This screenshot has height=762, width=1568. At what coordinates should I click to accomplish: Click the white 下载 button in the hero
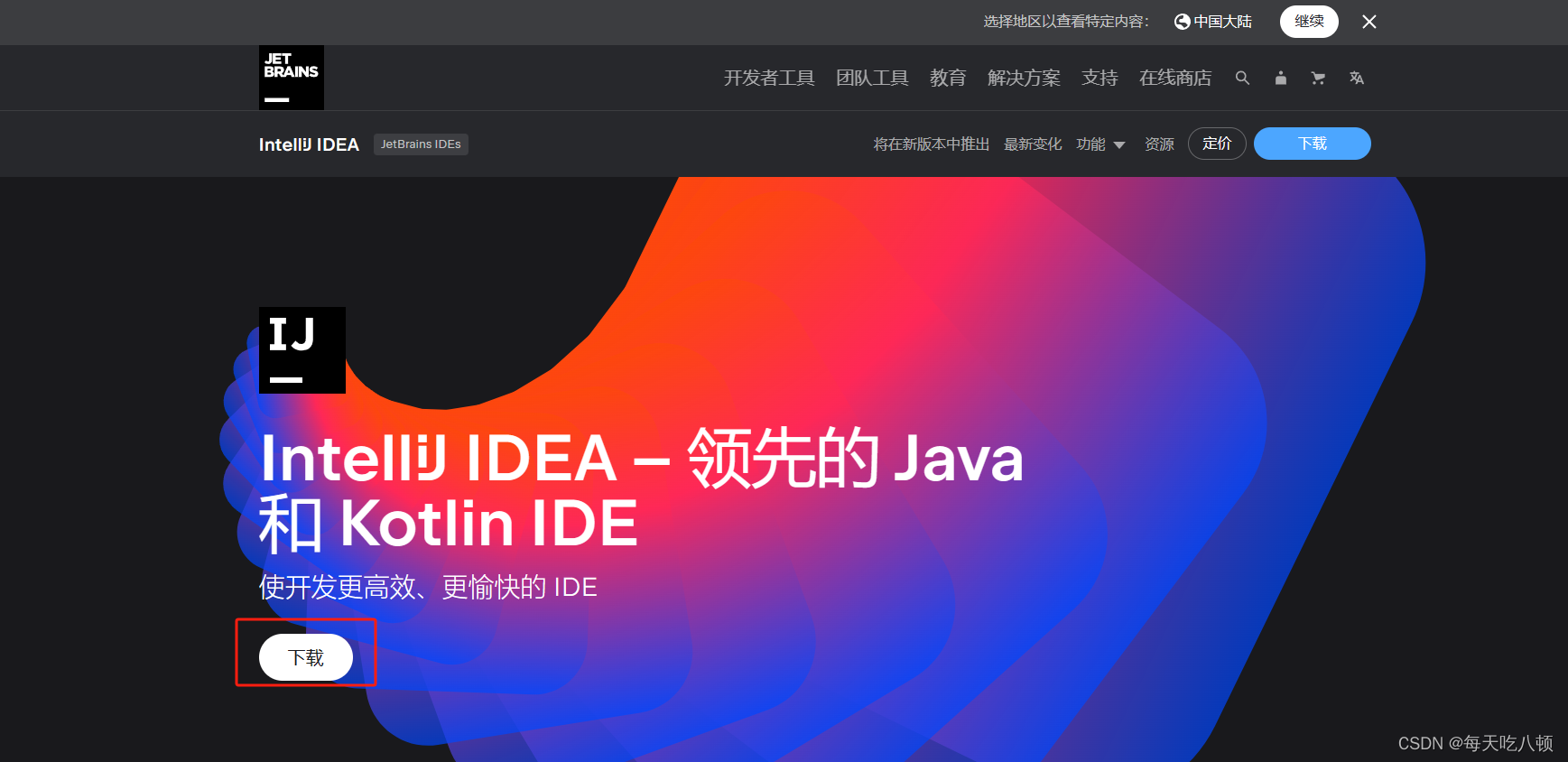click(306, 657)
